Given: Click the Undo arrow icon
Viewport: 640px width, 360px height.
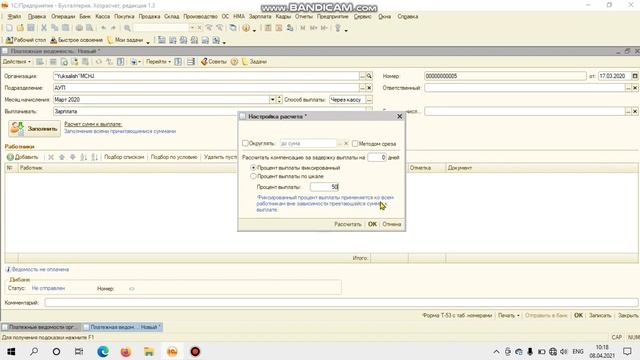Looking at the screenshot, I should tap(103, 28).
